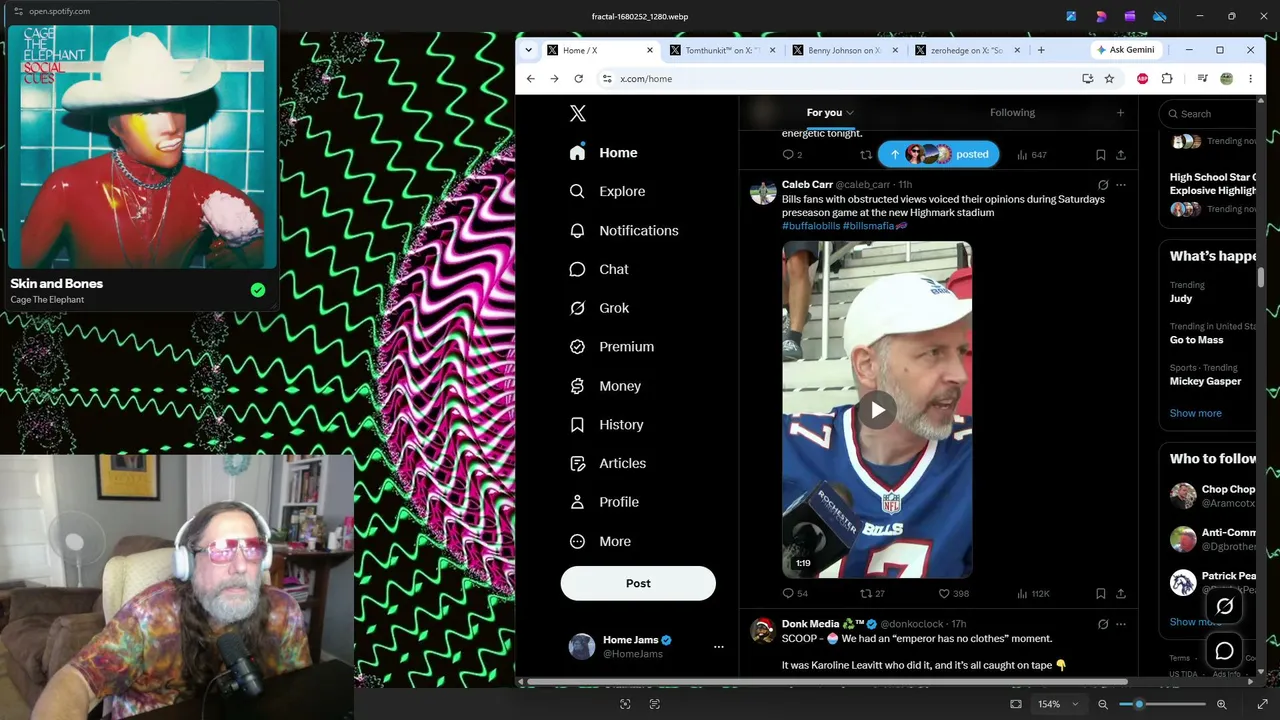Switch to the Tomthunkit browser tab
This screenshot has height=720, width=1280.
coord(720,50)
